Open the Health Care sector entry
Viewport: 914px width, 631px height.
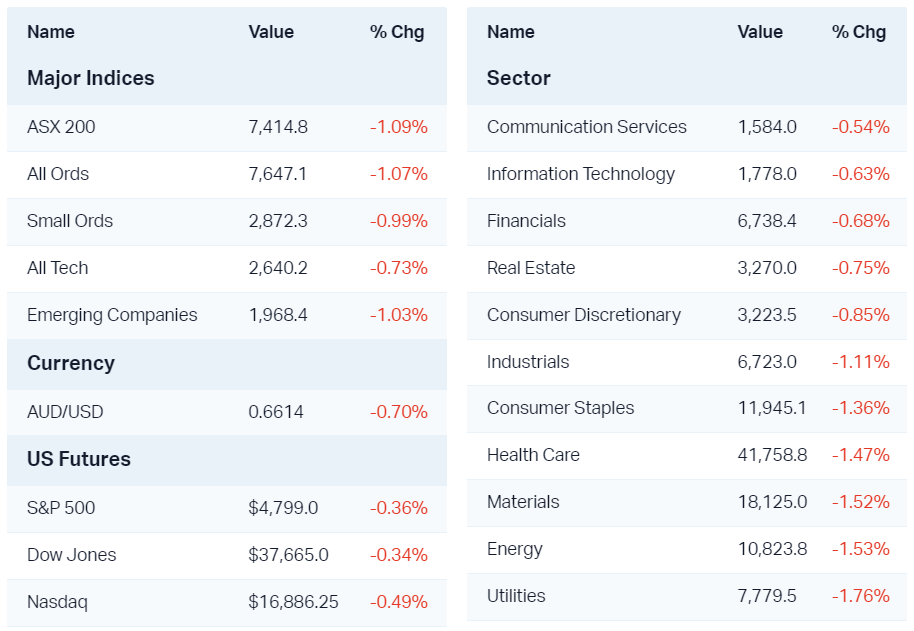(533, 455)
